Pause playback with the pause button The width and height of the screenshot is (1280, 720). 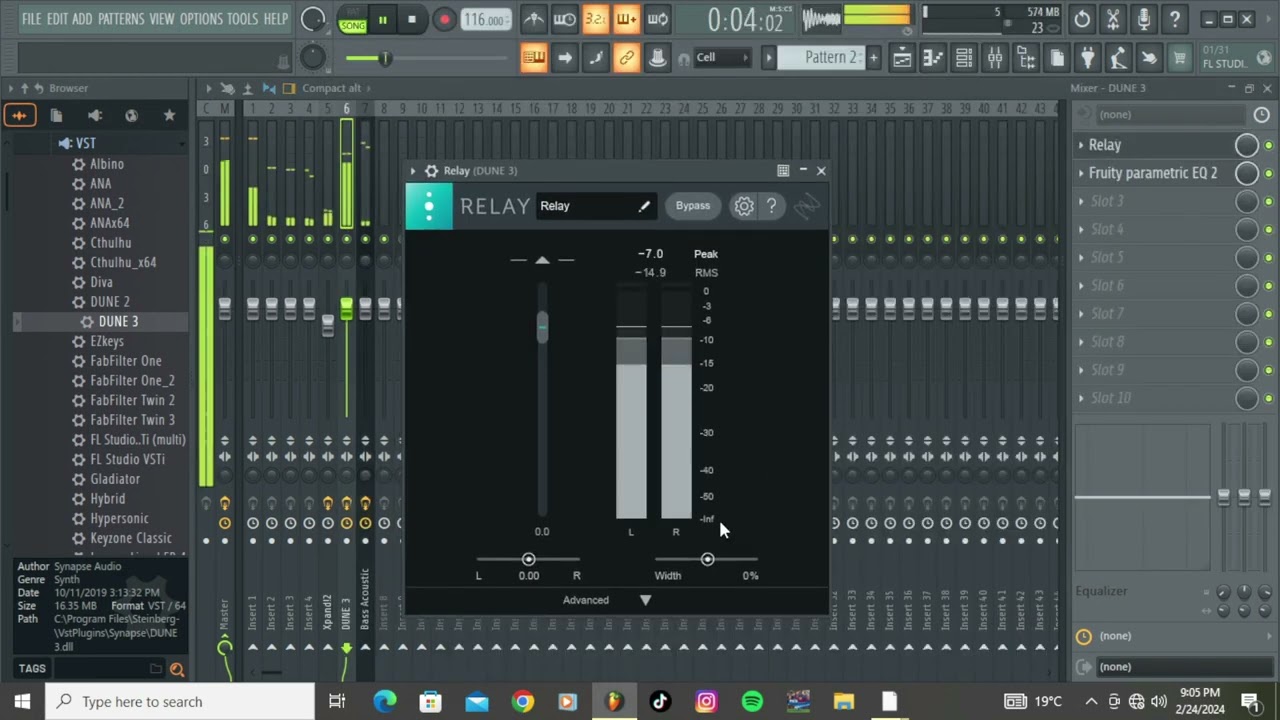(382, 19)
